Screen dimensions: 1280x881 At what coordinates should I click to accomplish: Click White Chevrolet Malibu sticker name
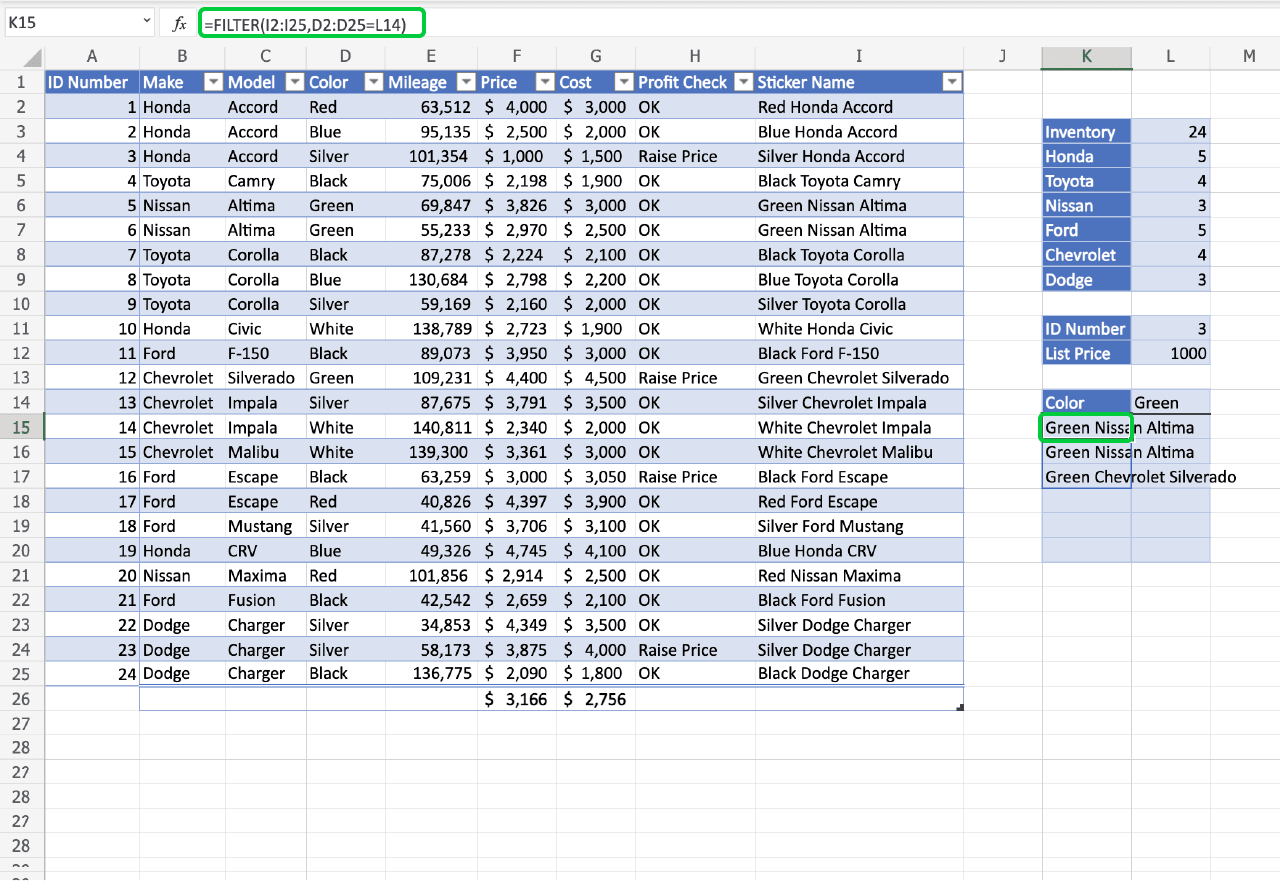pyautogui.click(x=859, y=452)
